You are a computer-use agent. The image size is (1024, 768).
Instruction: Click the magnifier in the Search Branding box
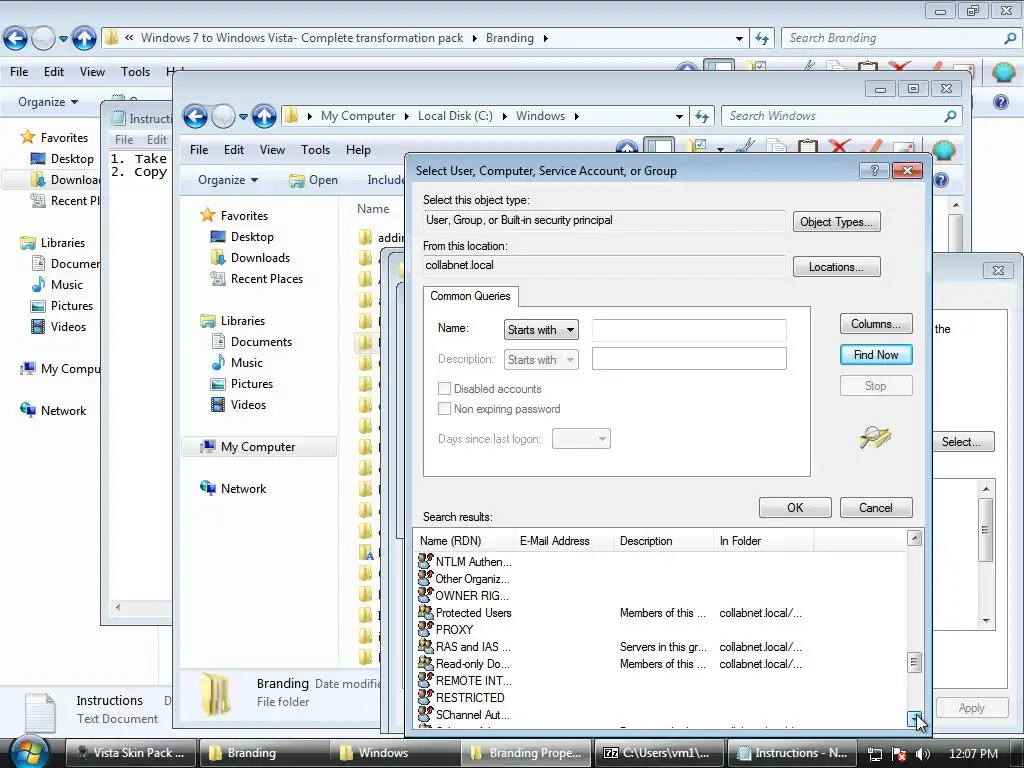tap(1010, 38)
